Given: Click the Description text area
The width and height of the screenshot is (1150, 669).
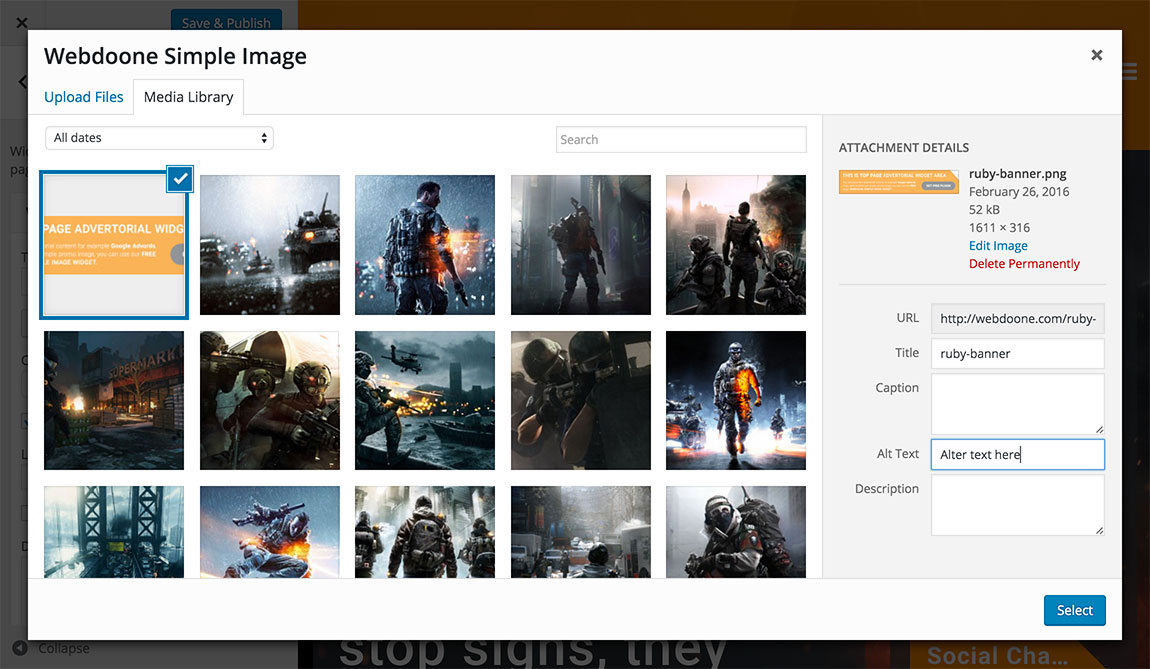Looking at the screenshot, I should pos(1017,505).
